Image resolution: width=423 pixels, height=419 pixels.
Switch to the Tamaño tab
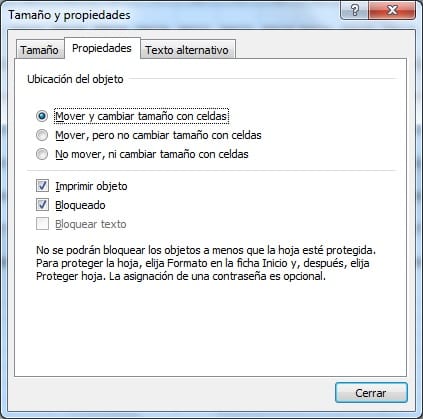(39, 50)
